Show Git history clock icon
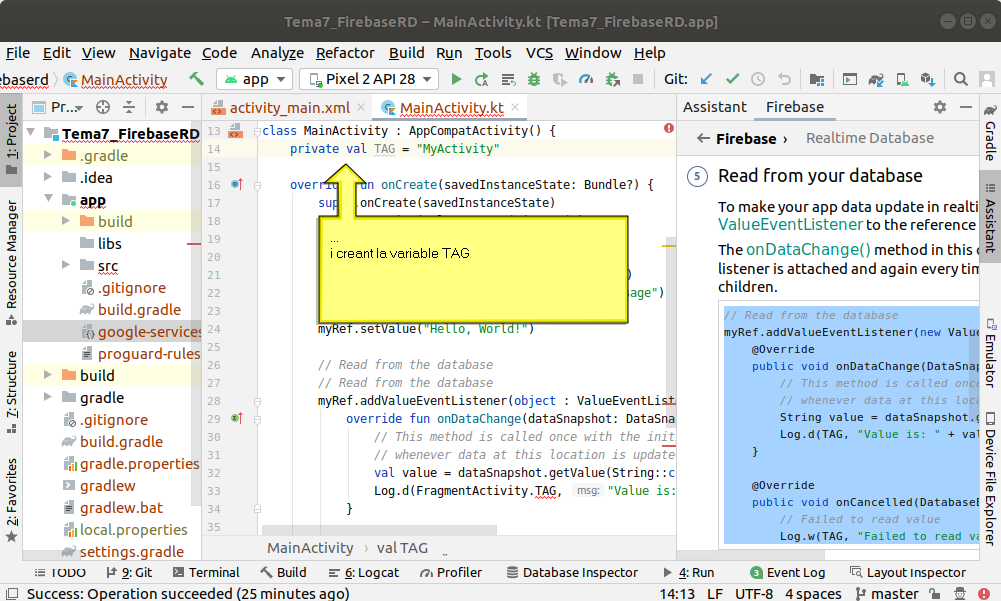 click(758, 79)
